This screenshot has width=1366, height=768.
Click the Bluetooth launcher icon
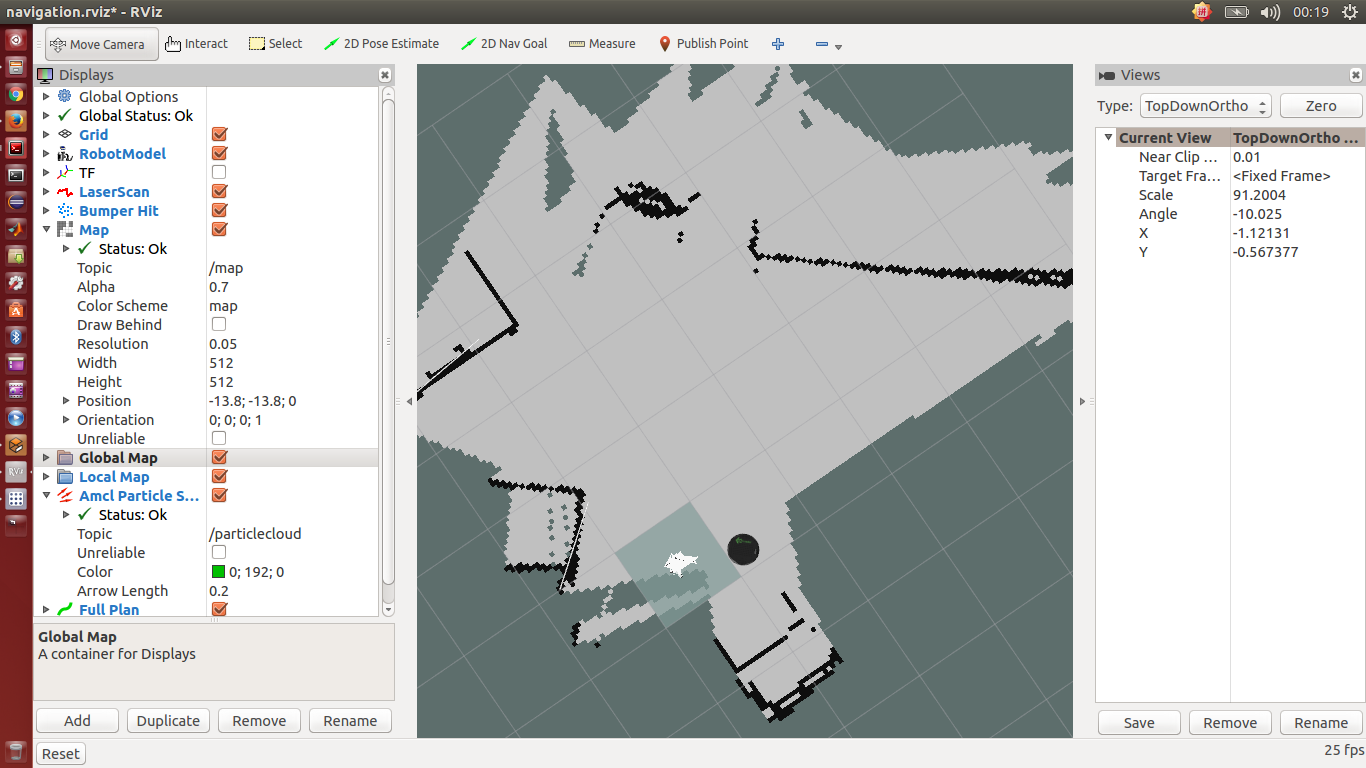coord(16,337)
